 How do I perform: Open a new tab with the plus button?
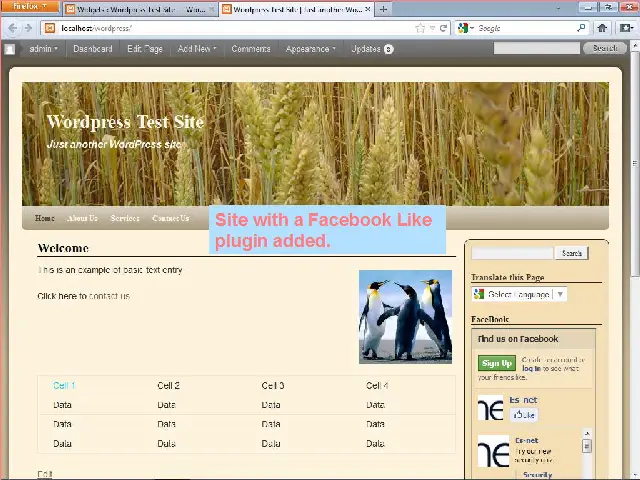click(383, 9)
